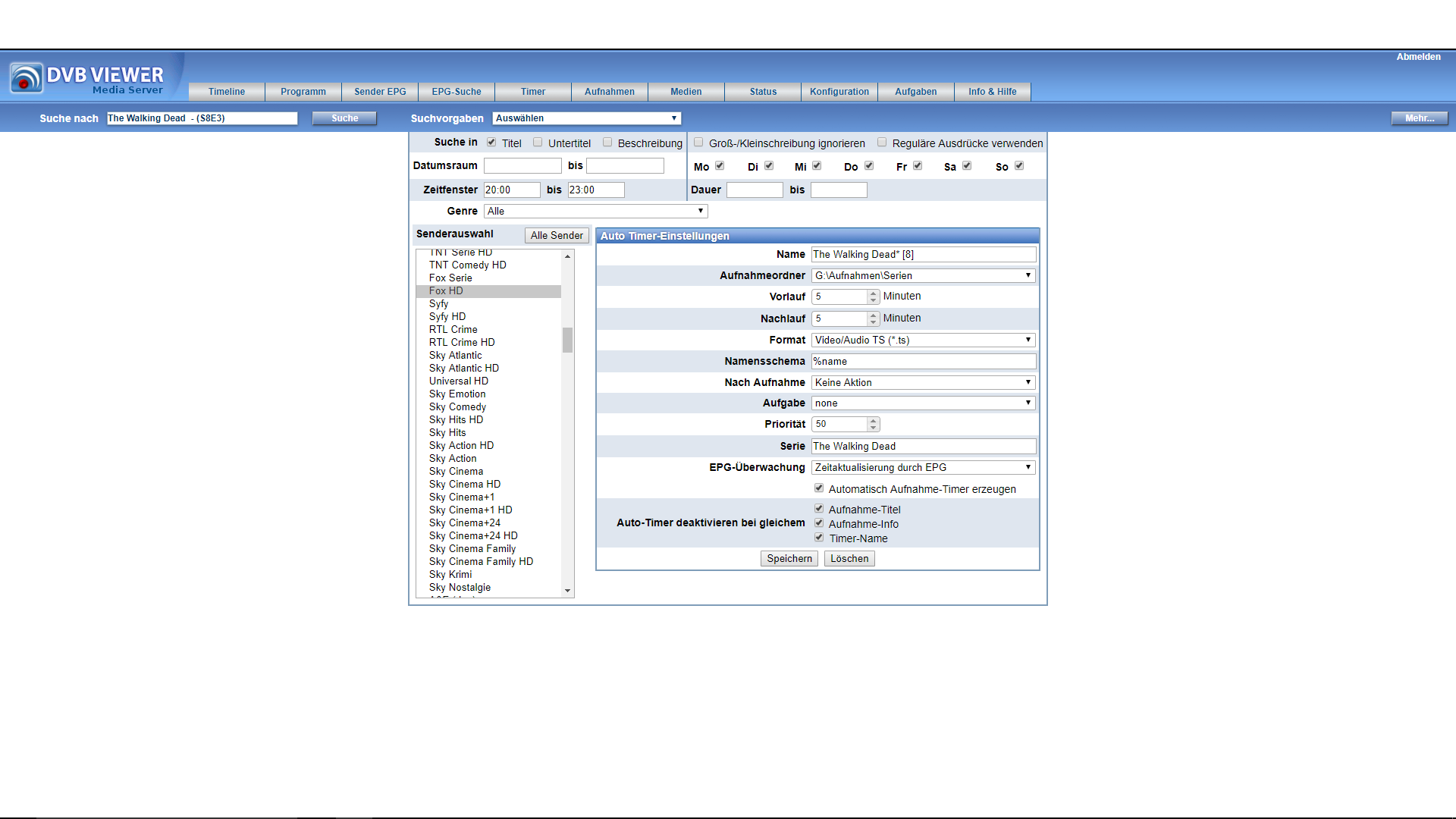The width and height of the screenshot is (1456, 819).
Task: Select Sky Atlantic HD in channel list
Action: tap(488, 369)
